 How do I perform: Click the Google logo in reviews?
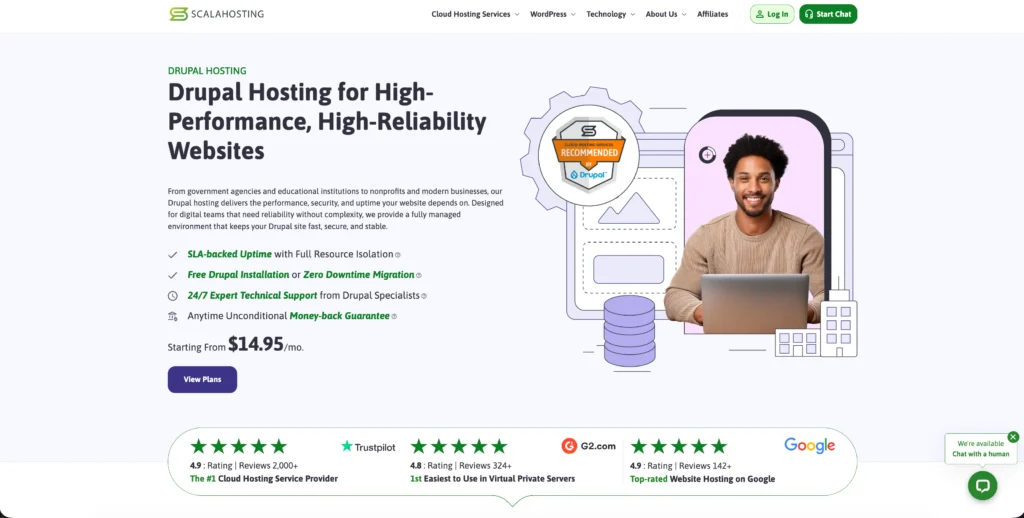point(810,445)
